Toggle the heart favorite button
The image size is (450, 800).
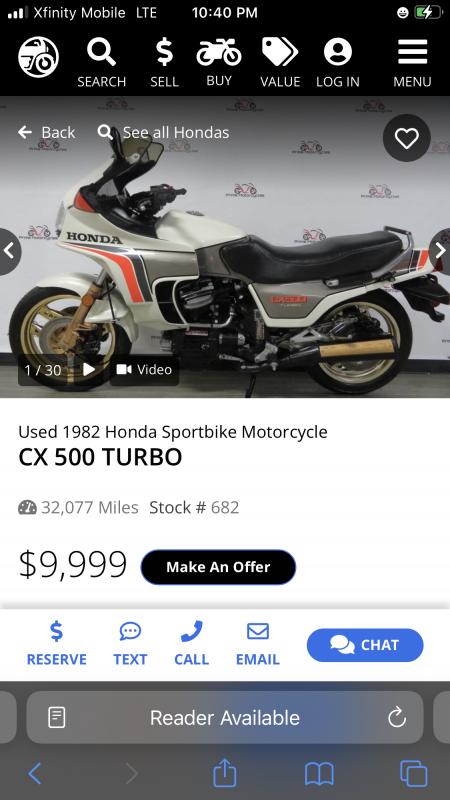[x=407, y=138]
